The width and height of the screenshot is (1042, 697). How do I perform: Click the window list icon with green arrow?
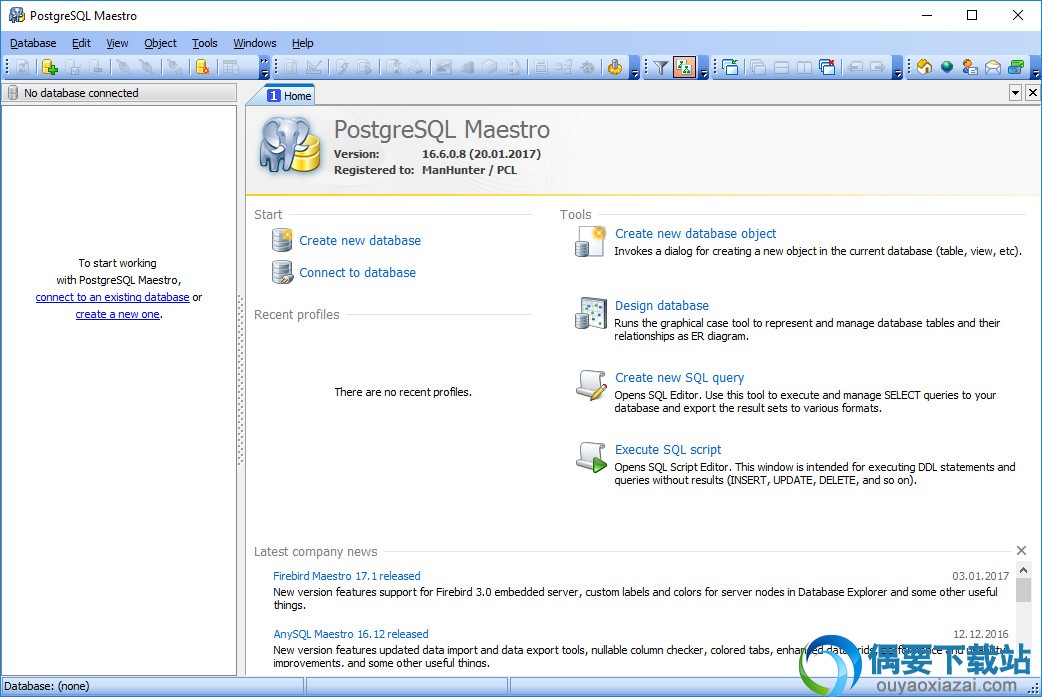(730, 67)
